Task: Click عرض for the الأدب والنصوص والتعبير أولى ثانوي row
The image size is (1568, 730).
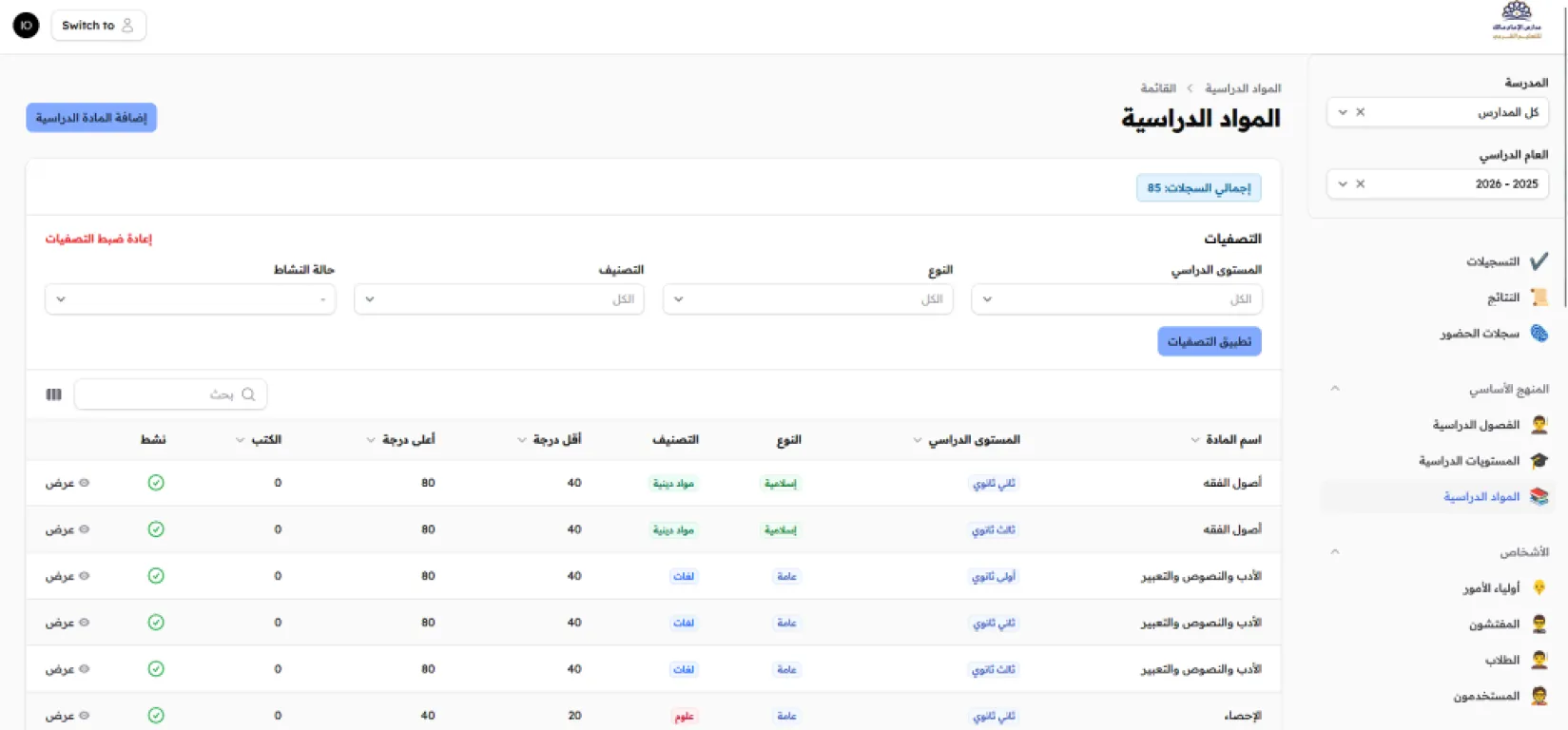Action: point(67,576)
